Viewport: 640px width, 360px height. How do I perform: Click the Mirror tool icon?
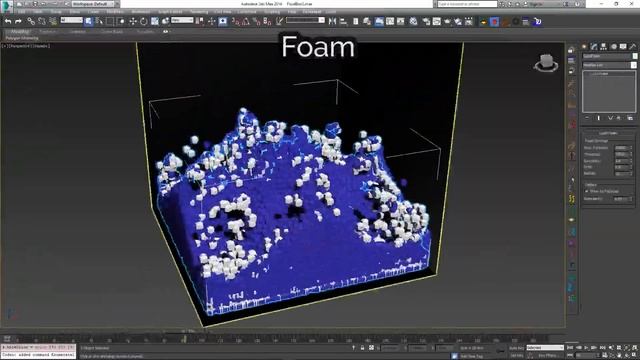(x=332, y=21)
